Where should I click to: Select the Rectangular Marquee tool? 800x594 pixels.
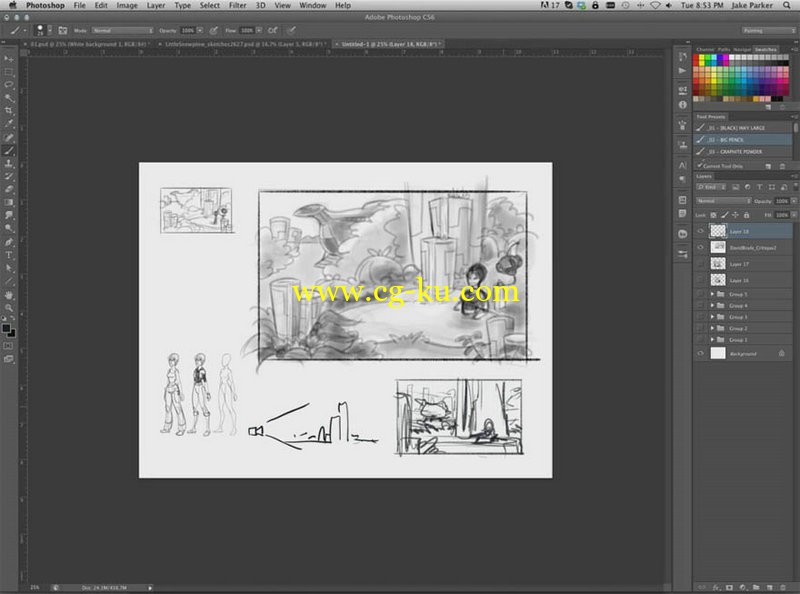click(9, 72)
